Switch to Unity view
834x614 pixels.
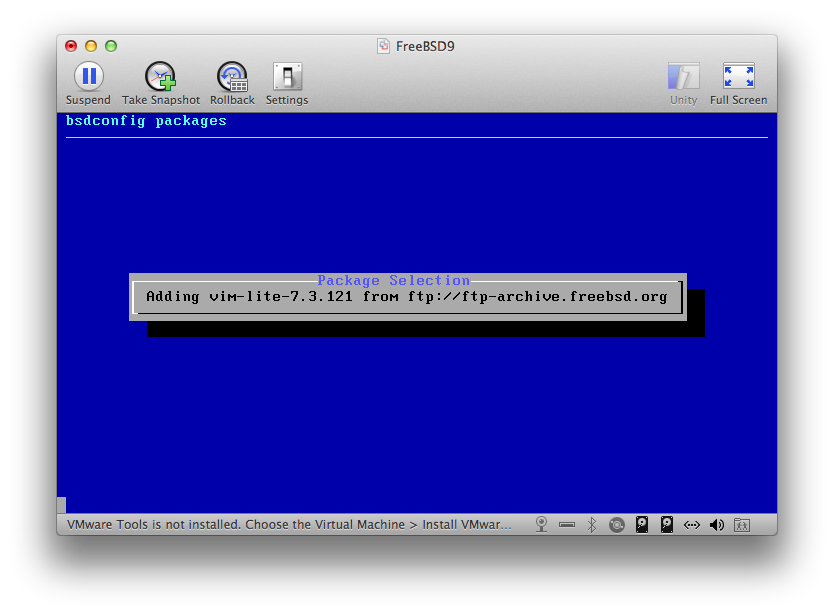683,84
